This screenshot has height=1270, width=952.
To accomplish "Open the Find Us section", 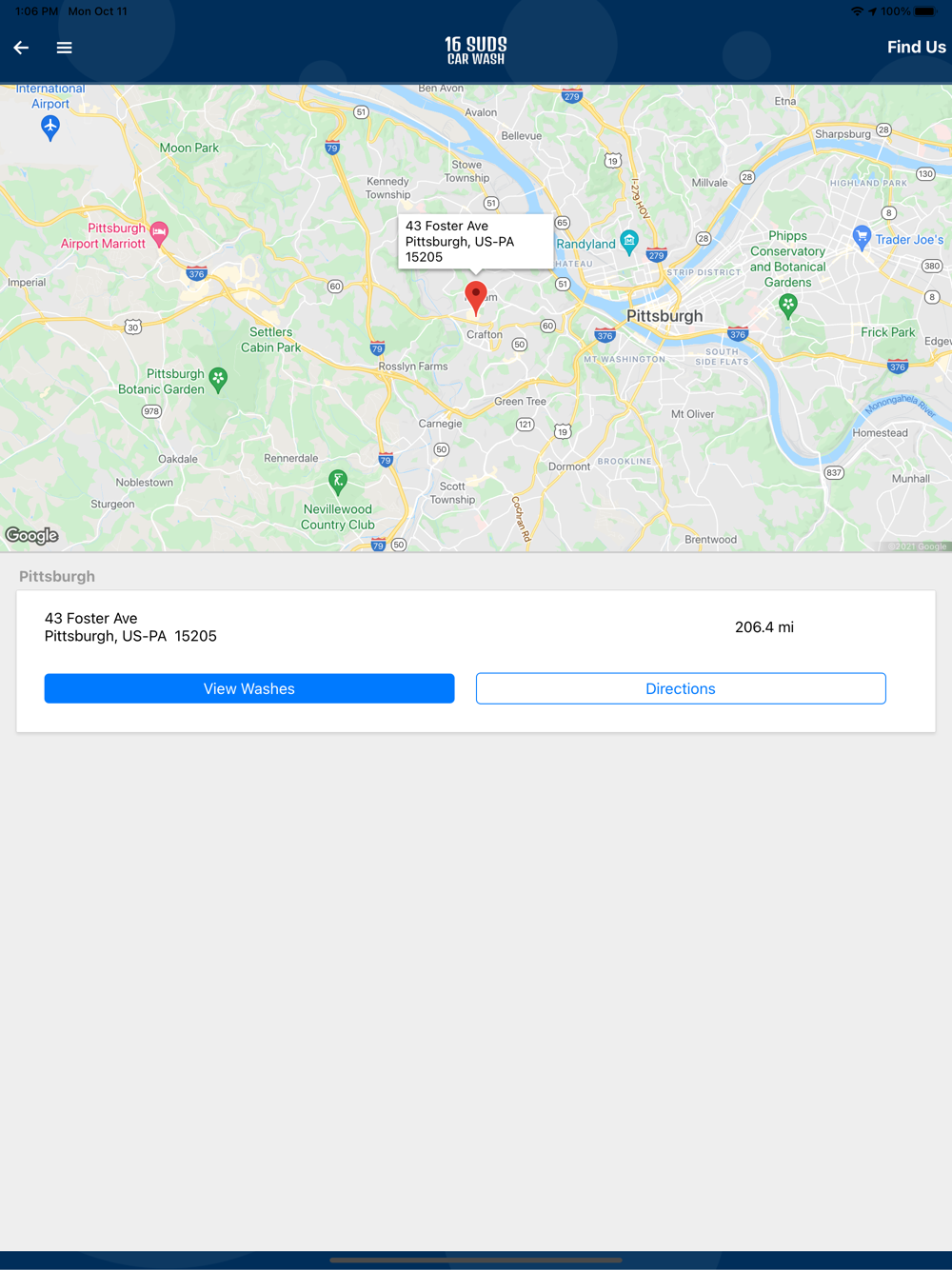I will 916,47.
